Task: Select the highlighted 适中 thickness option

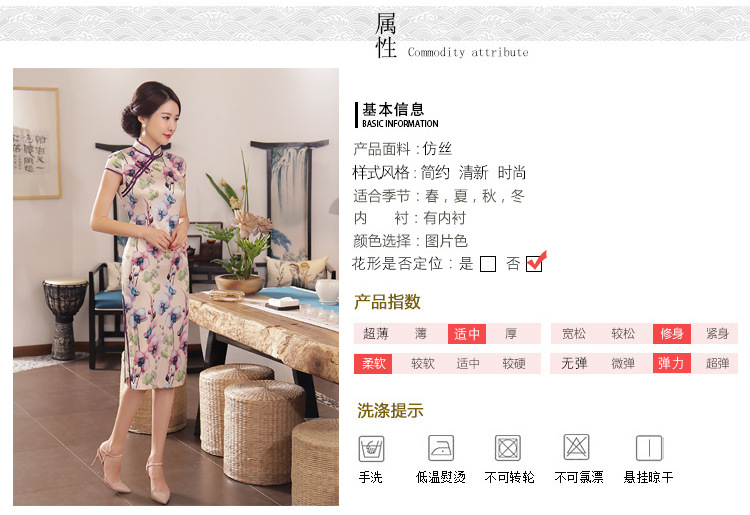Action: coord(466,334)
